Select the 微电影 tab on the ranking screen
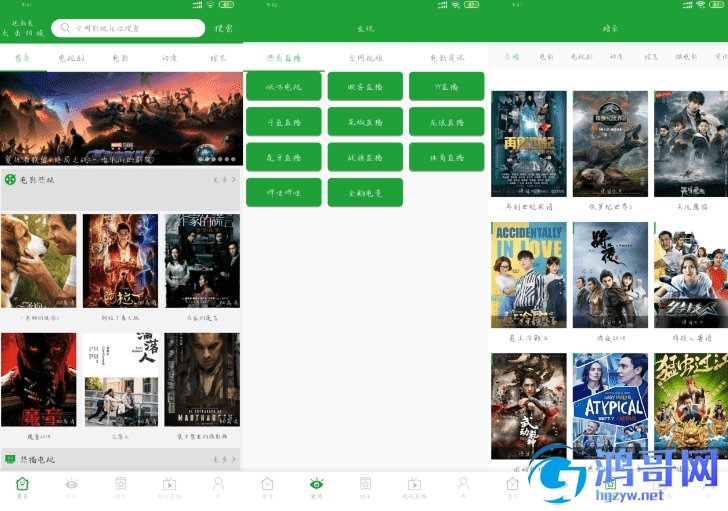 click(x=686, y=57)
